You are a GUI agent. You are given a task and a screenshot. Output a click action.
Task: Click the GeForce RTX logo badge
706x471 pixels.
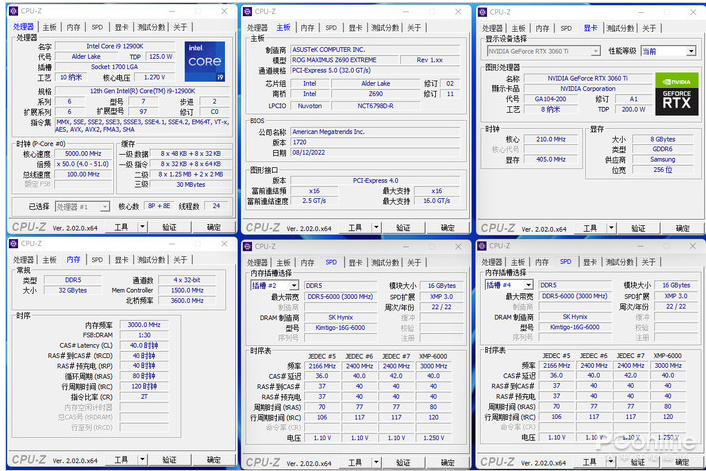point(675,103)
